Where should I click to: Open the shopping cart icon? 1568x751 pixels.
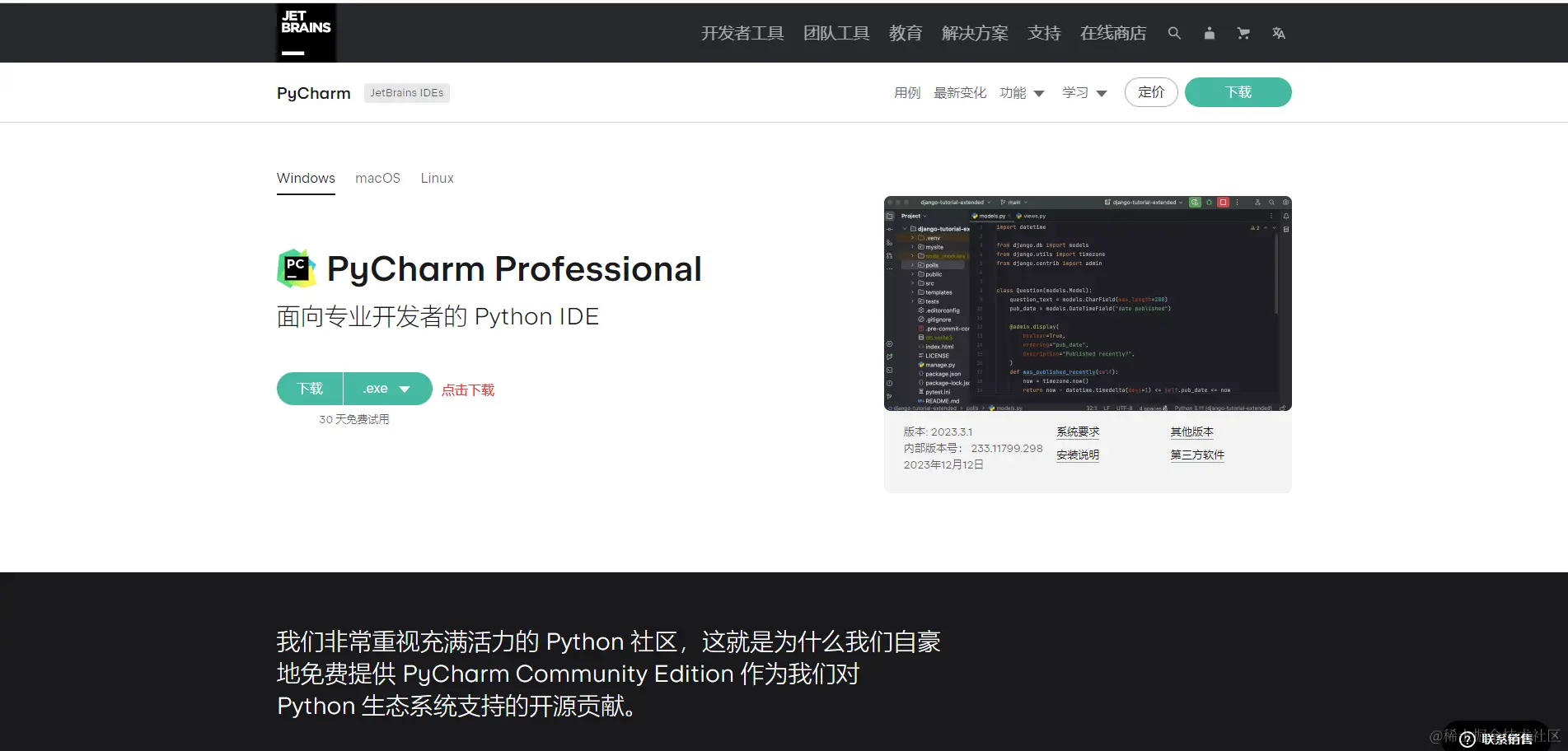point(1243,33)
